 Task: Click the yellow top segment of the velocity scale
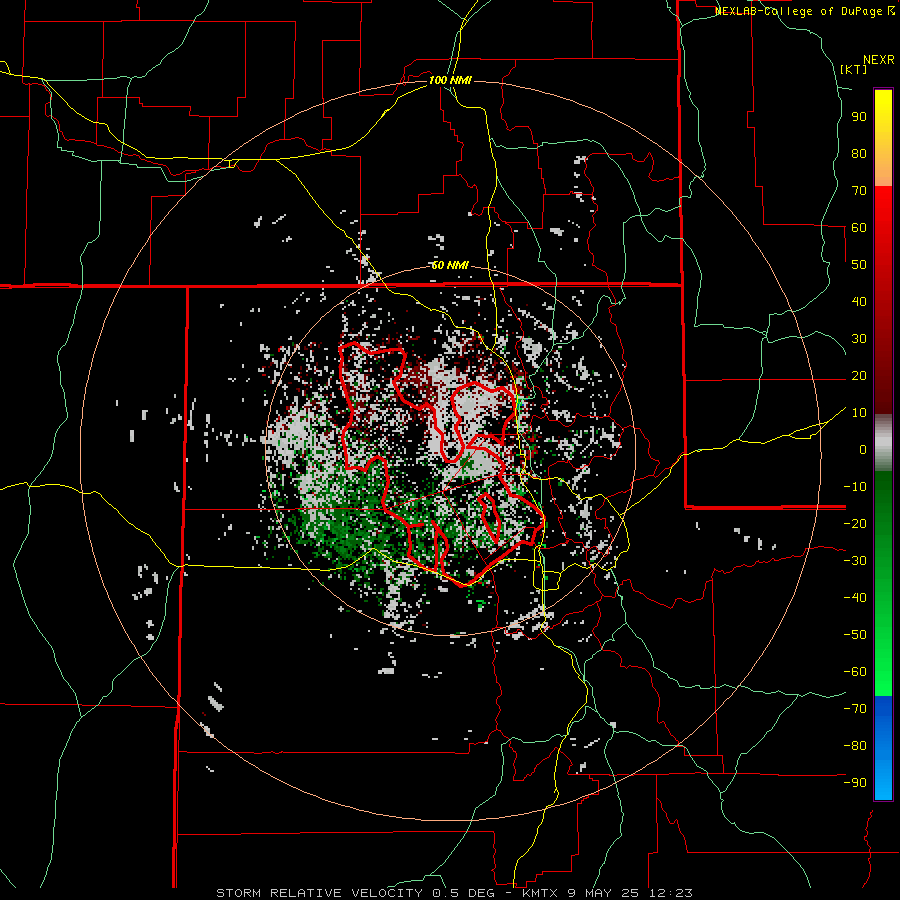pyautogui.click(x=883, y=137)
